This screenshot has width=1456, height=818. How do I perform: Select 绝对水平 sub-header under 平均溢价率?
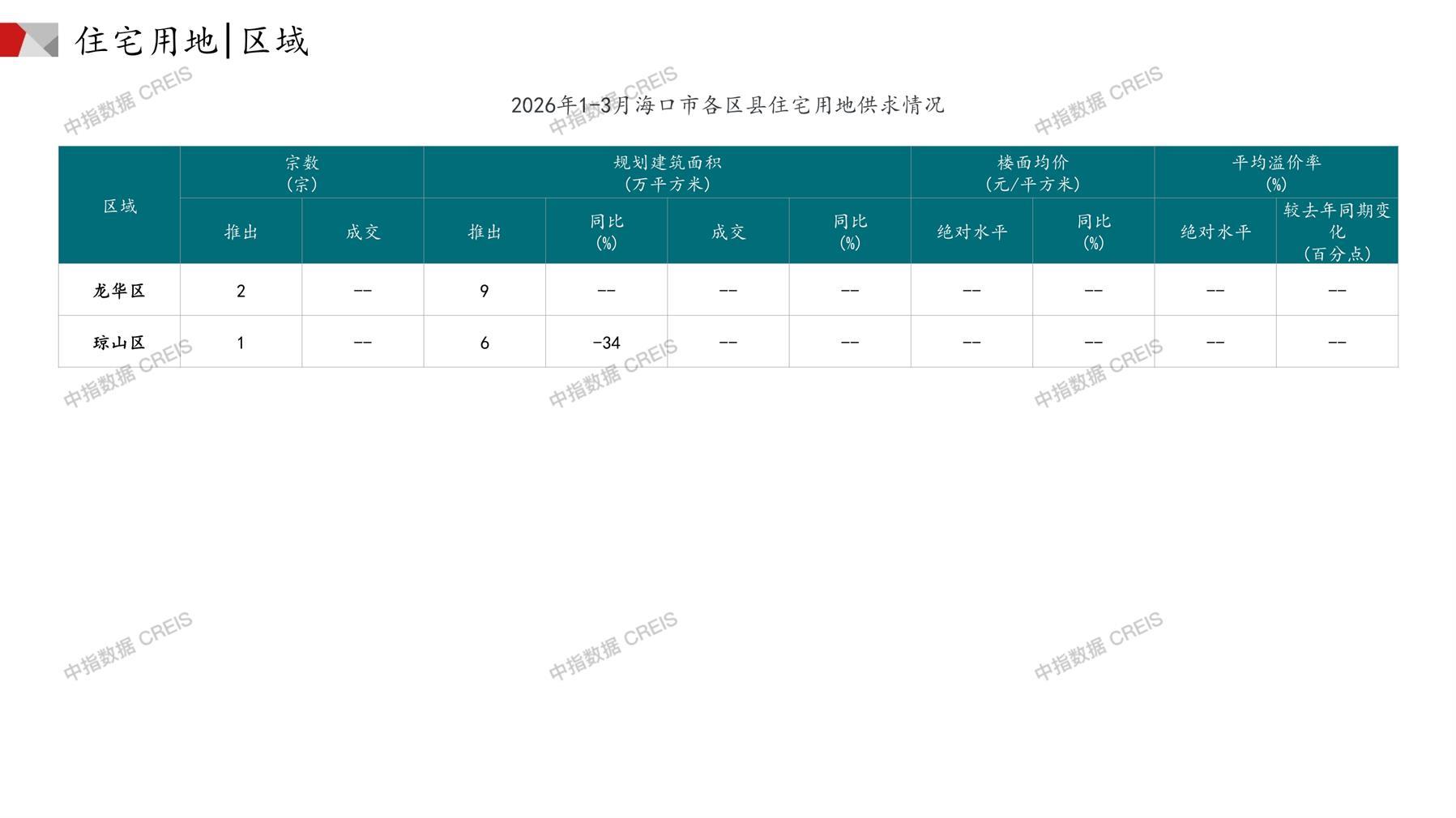pos(1215,232)
